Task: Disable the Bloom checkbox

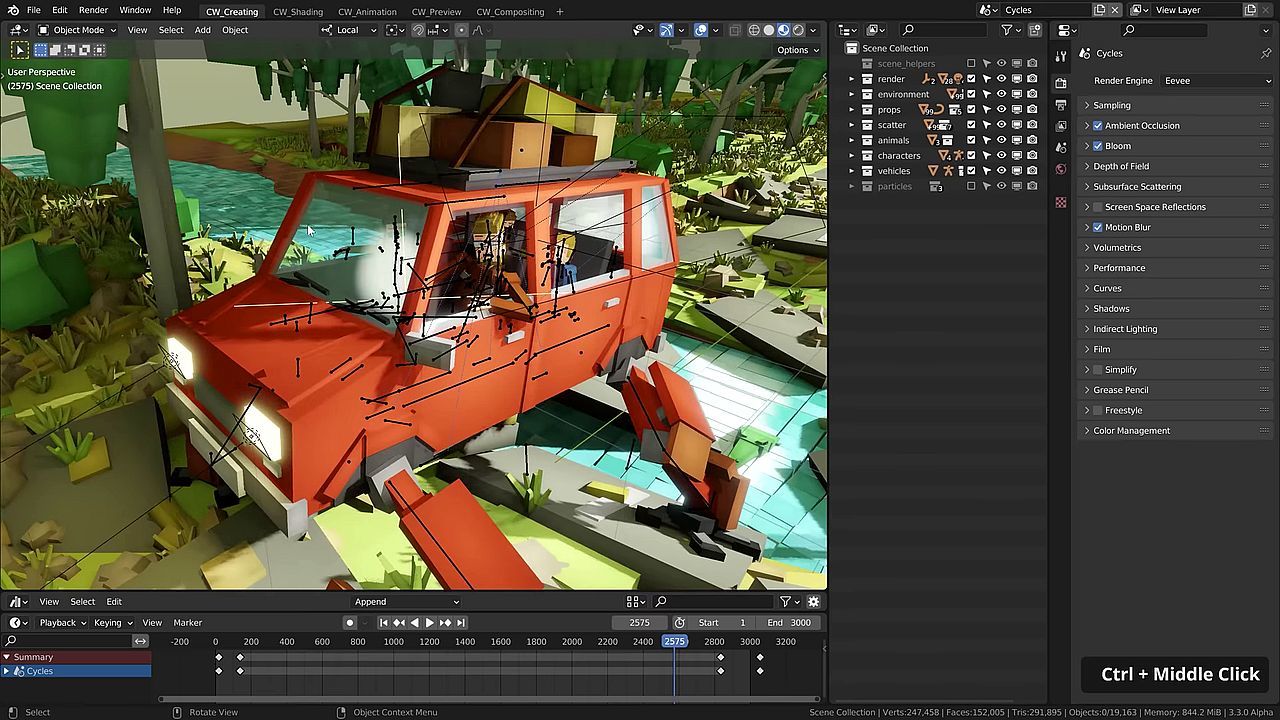Action: tap(1097, 146)
